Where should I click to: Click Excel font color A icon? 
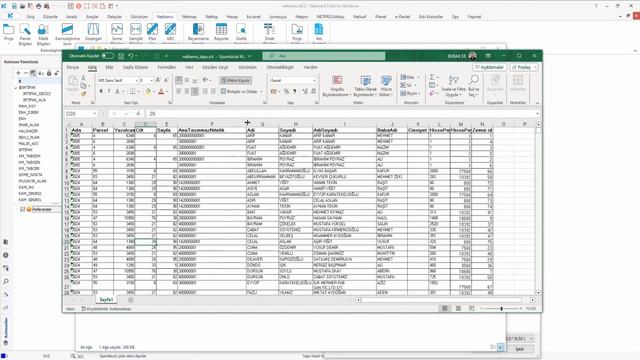(161, 91)
